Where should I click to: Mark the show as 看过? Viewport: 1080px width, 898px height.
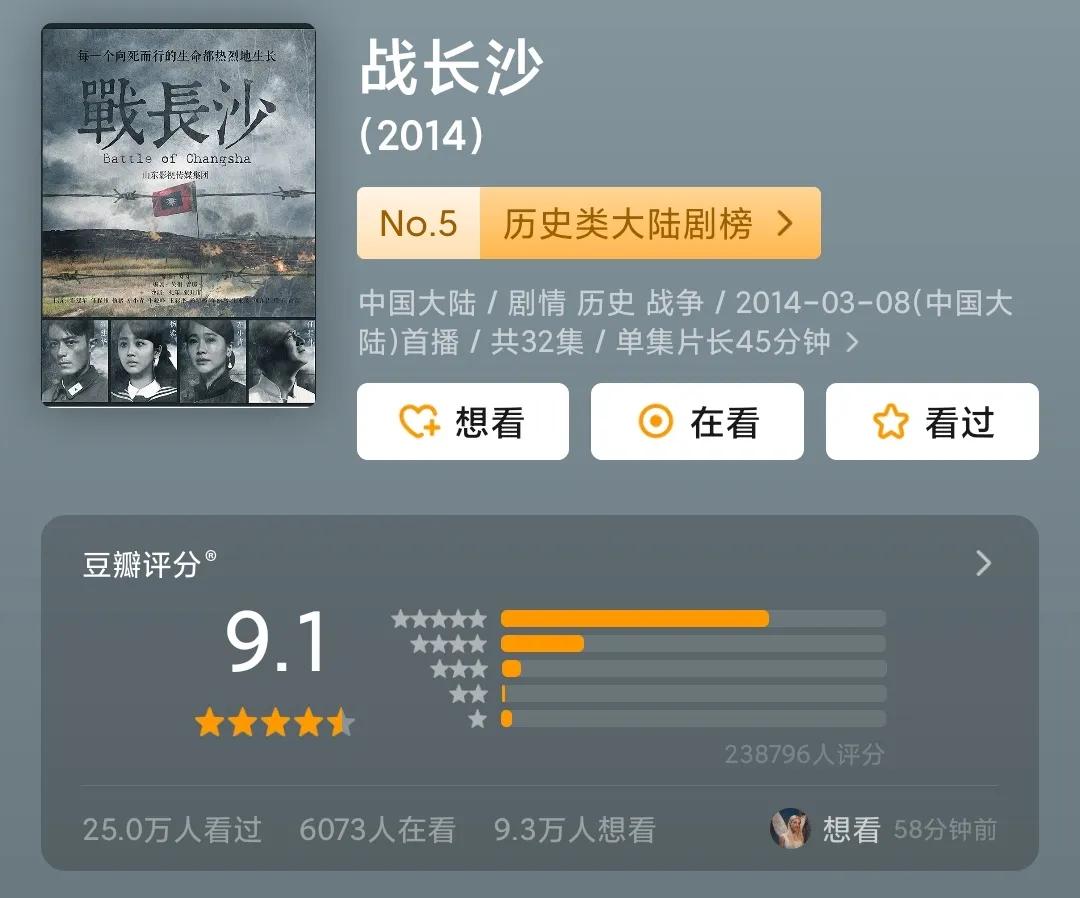point(932,421)
